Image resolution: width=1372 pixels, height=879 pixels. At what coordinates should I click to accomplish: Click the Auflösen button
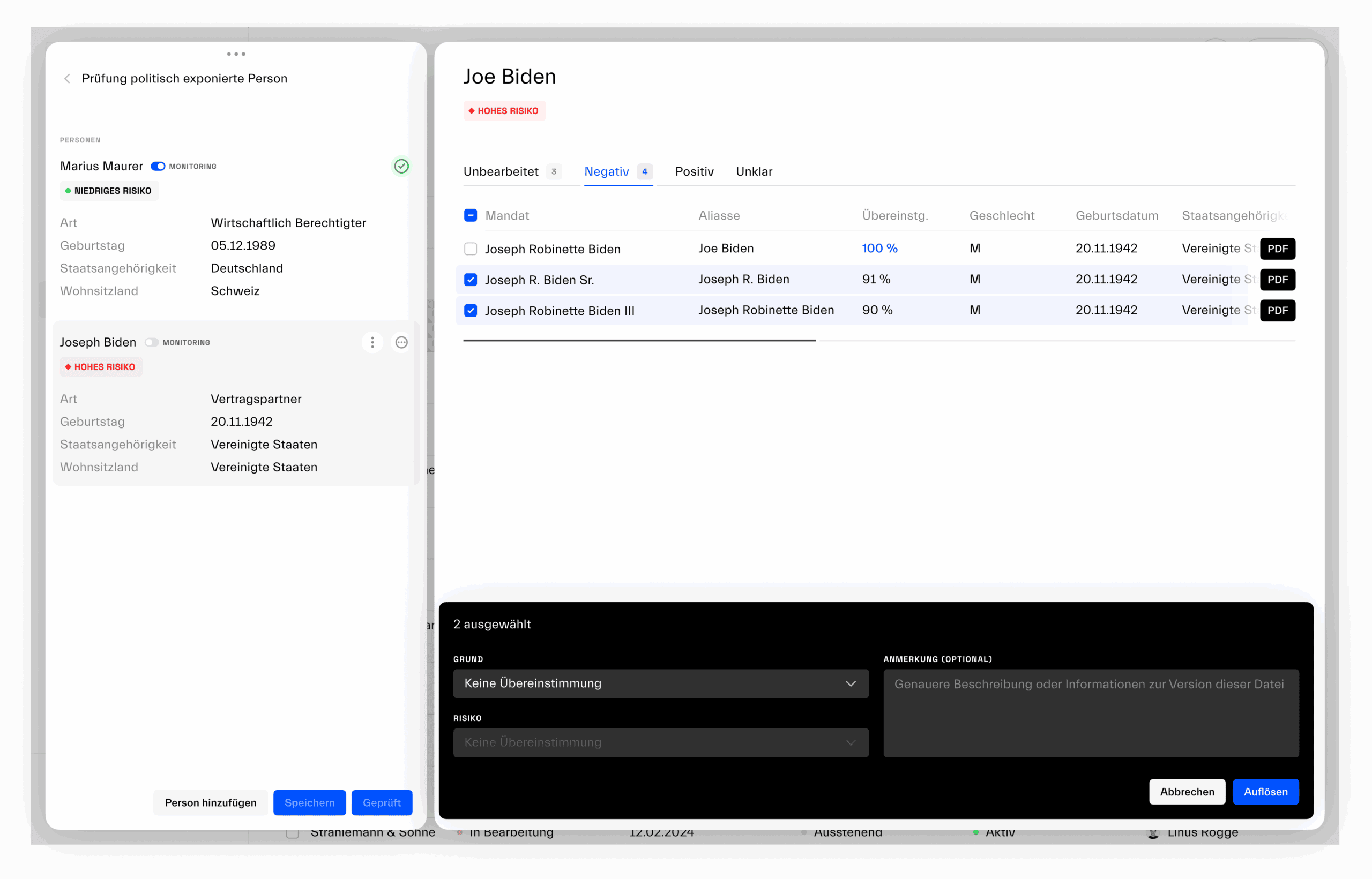[1265, 792]
